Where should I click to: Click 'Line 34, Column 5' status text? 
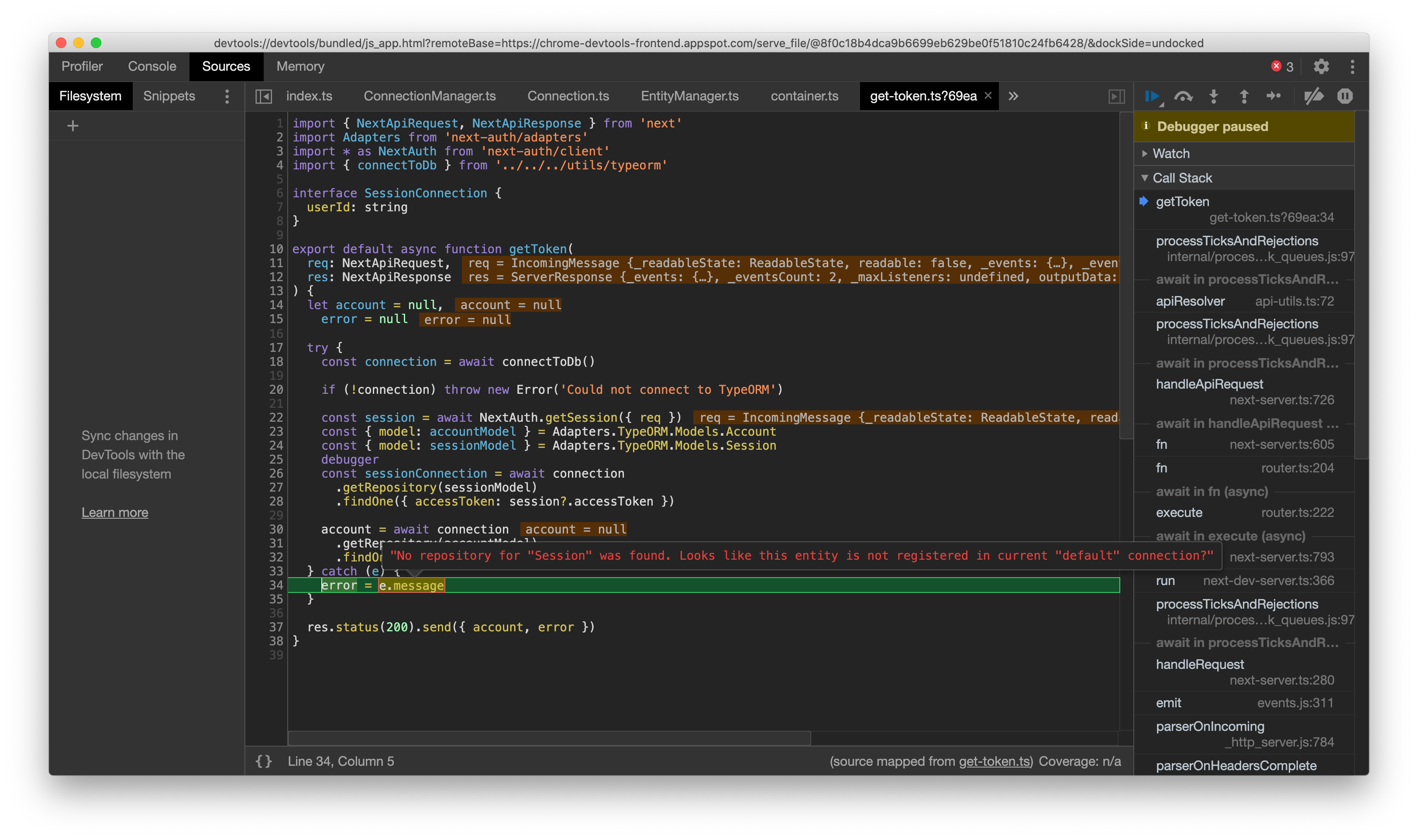341,761
